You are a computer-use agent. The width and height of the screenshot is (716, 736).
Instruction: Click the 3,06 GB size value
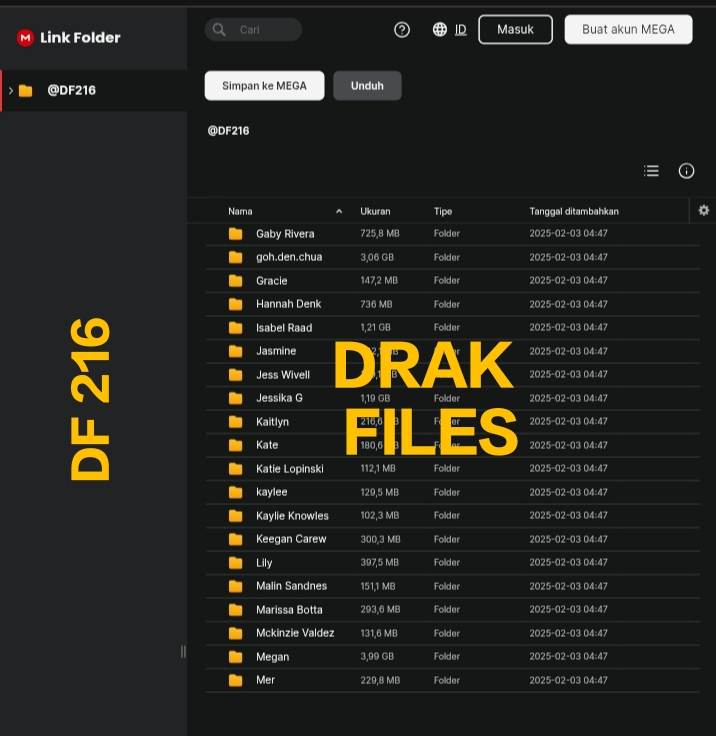(x=377, y=257)
